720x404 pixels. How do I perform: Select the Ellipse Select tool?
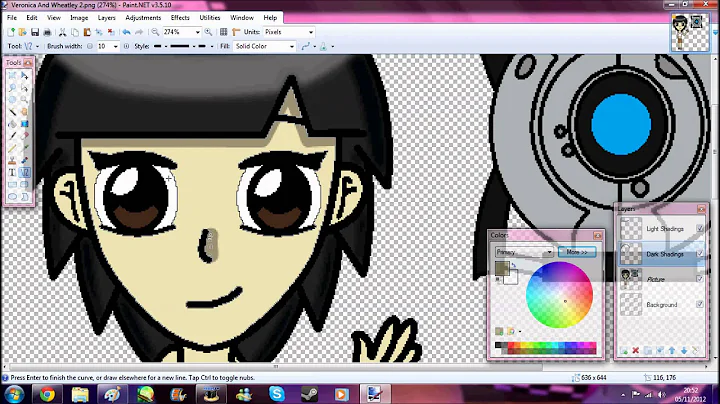pyautogui.click(x=12, y=99)
